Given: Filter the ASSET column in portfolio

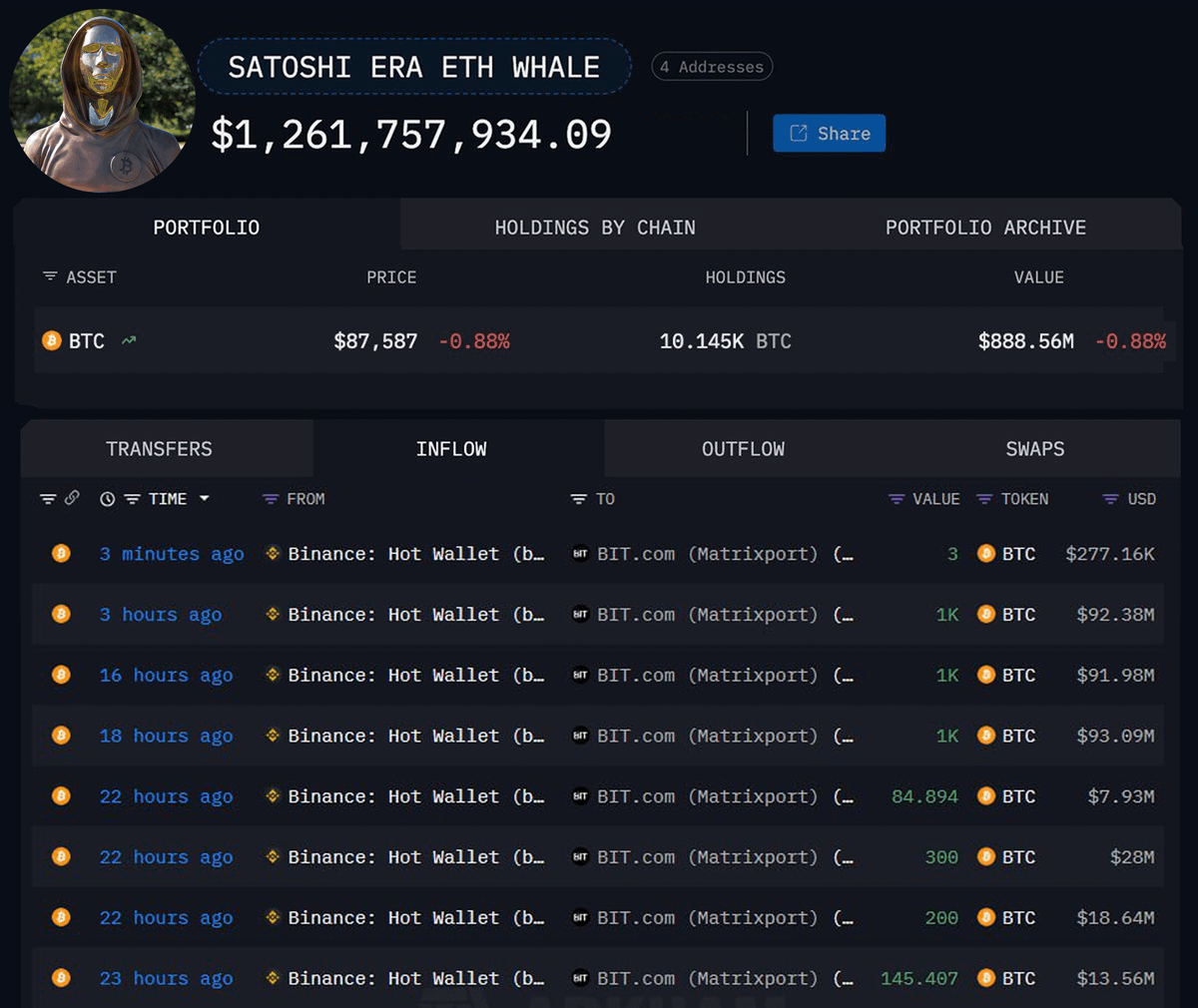Looking at the screenshot, I should [50, 276].
